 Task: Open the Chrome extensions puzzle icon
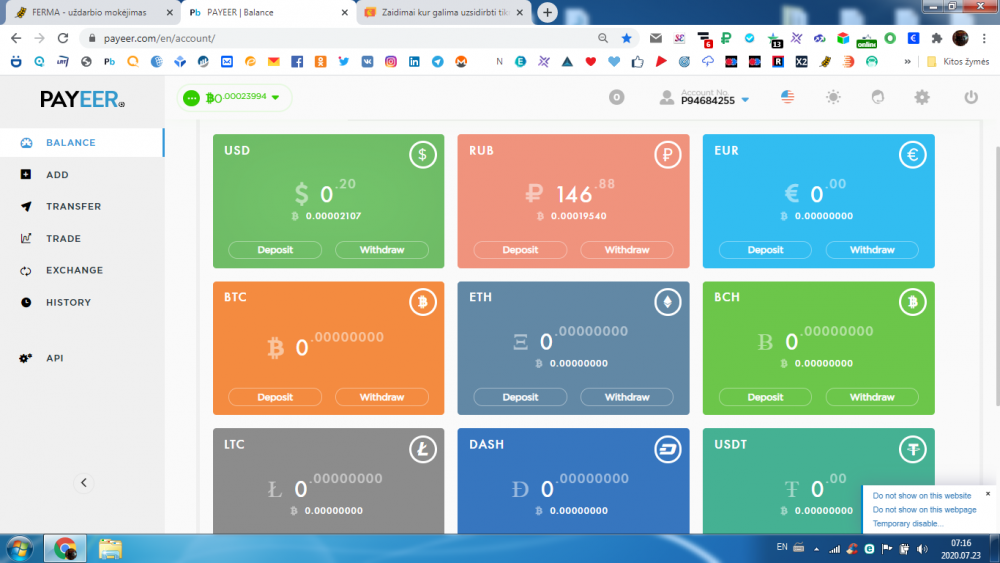click(x=936, y=38)
